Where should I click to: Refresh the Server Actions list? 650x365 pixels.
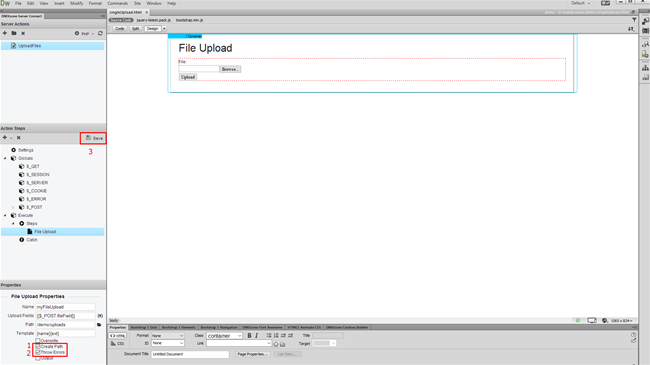(x=100, y=33)
